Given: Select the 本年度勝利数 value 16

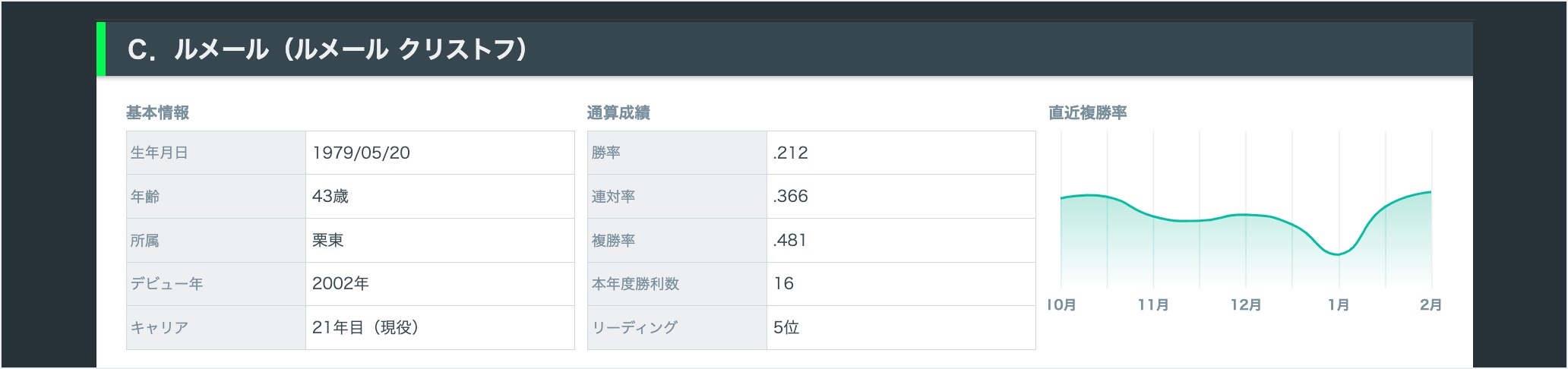Looking at the screenshot, I should click(x=783, y=284).
